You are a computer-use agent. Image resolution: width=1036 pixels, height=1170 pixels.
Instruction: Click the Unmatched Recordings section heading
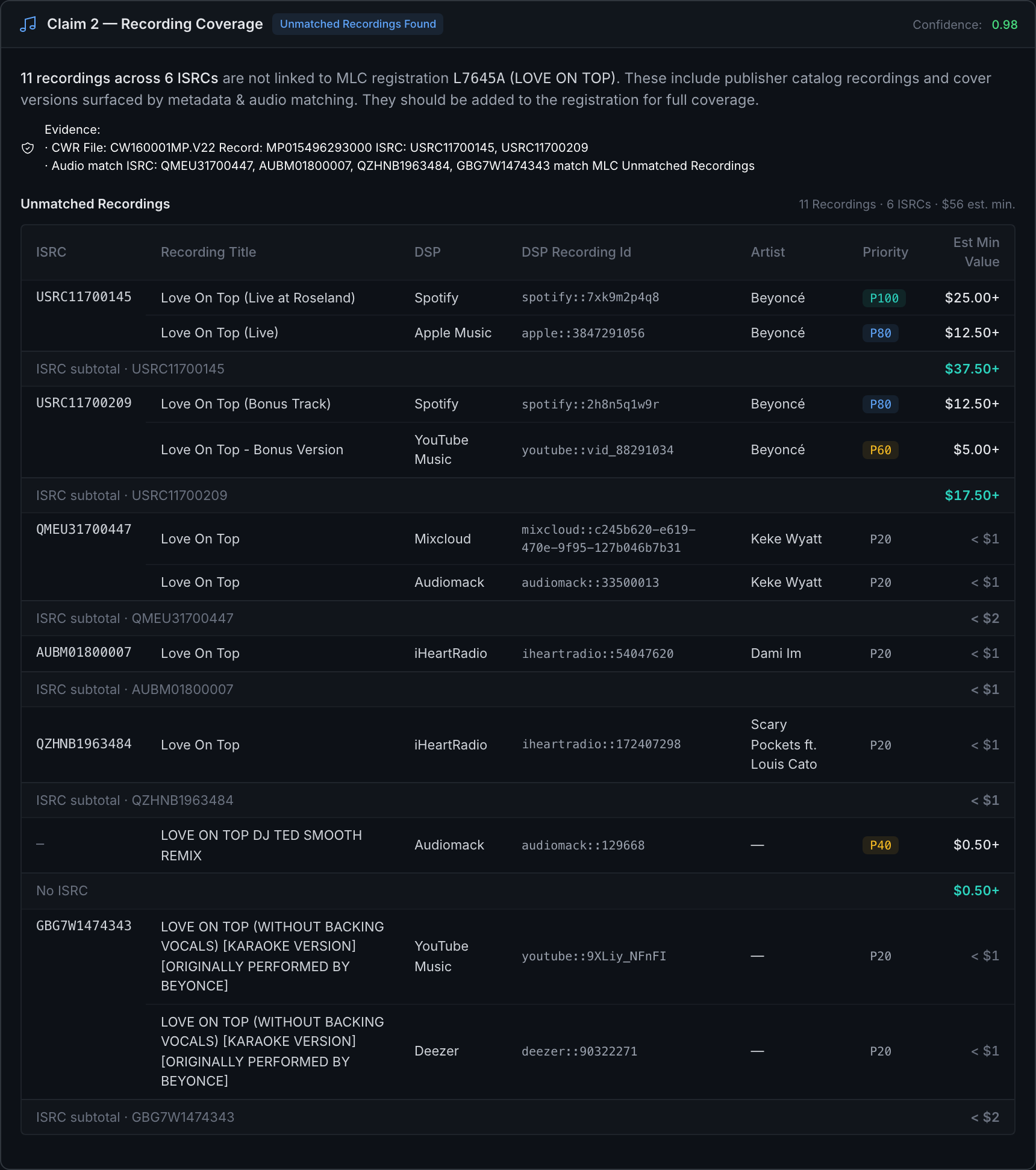pos(95,204)
